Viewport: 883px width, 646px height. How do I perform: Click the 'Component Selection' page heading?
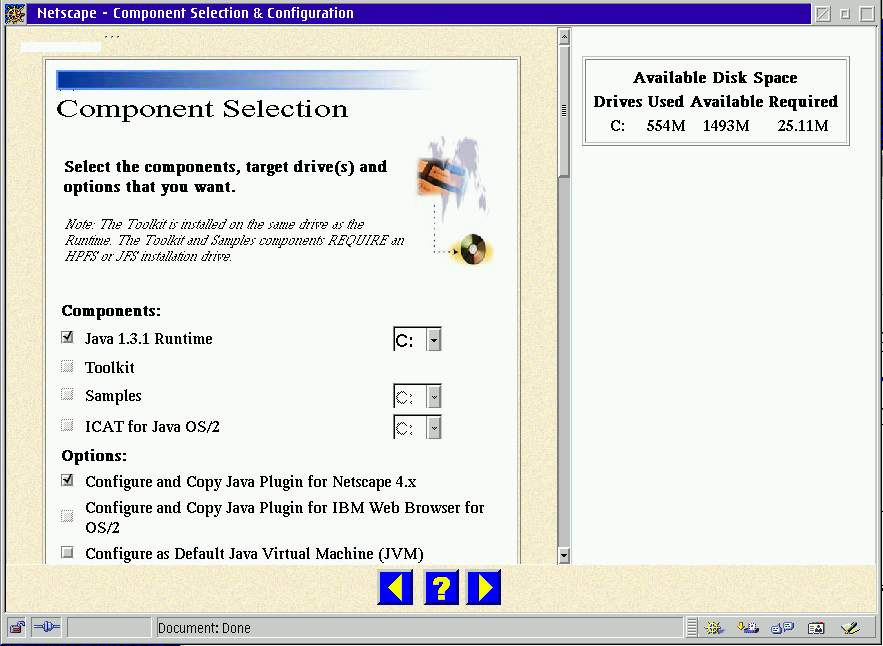point(202,109)
